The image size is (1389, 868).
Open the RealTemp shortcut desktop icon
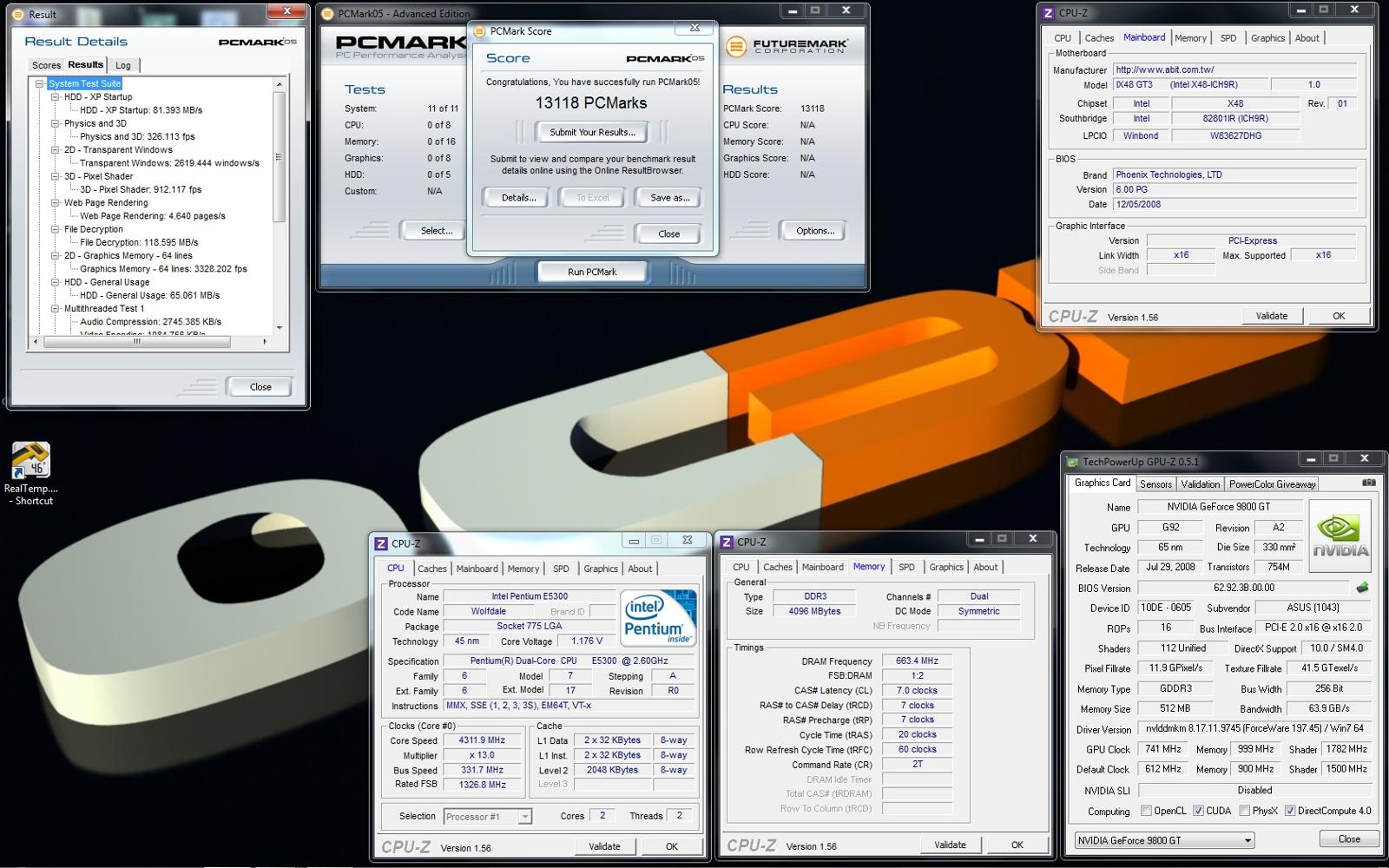click(31, 474)
